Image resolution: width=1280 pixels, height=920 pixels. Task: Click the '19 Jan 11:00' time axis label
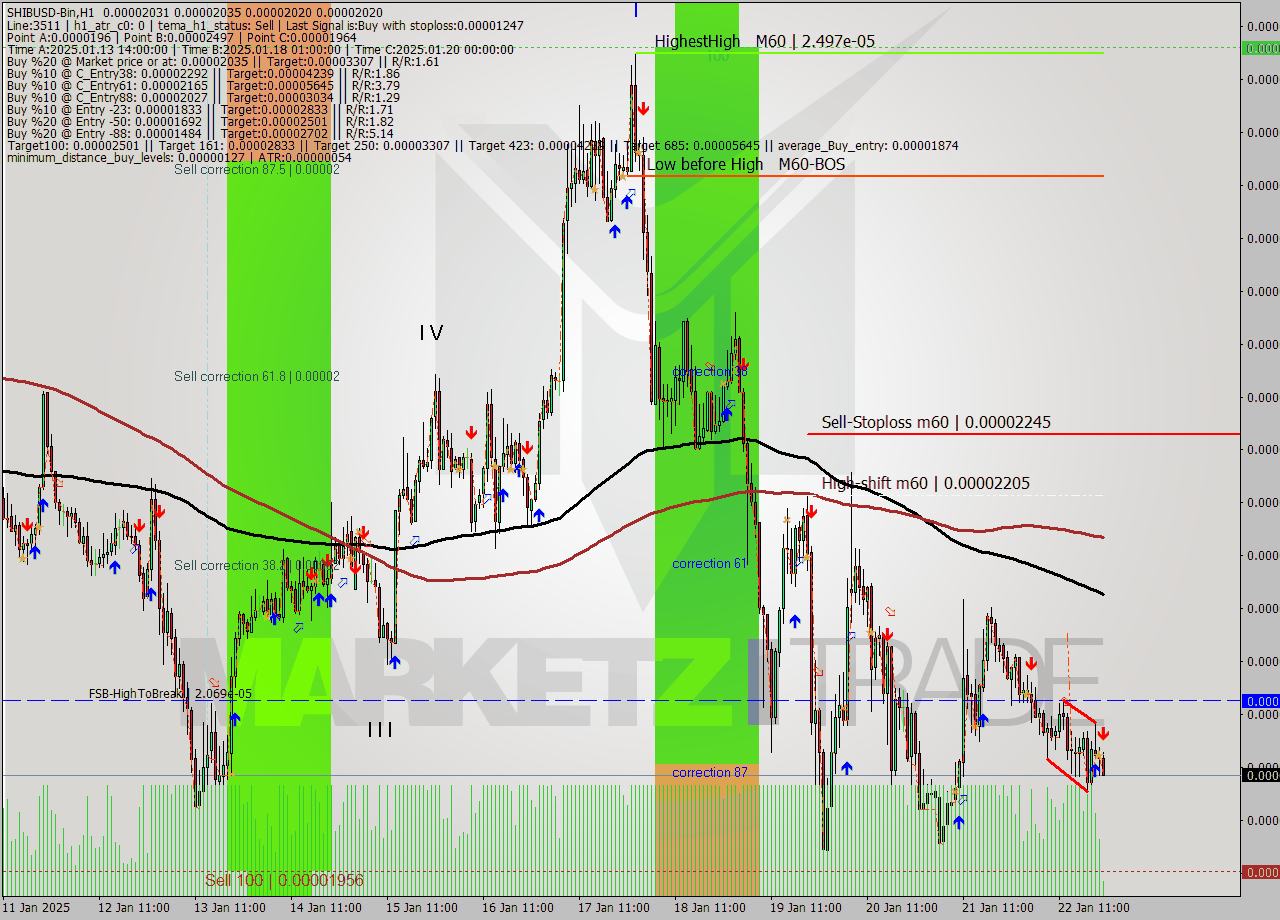[805, 908]
